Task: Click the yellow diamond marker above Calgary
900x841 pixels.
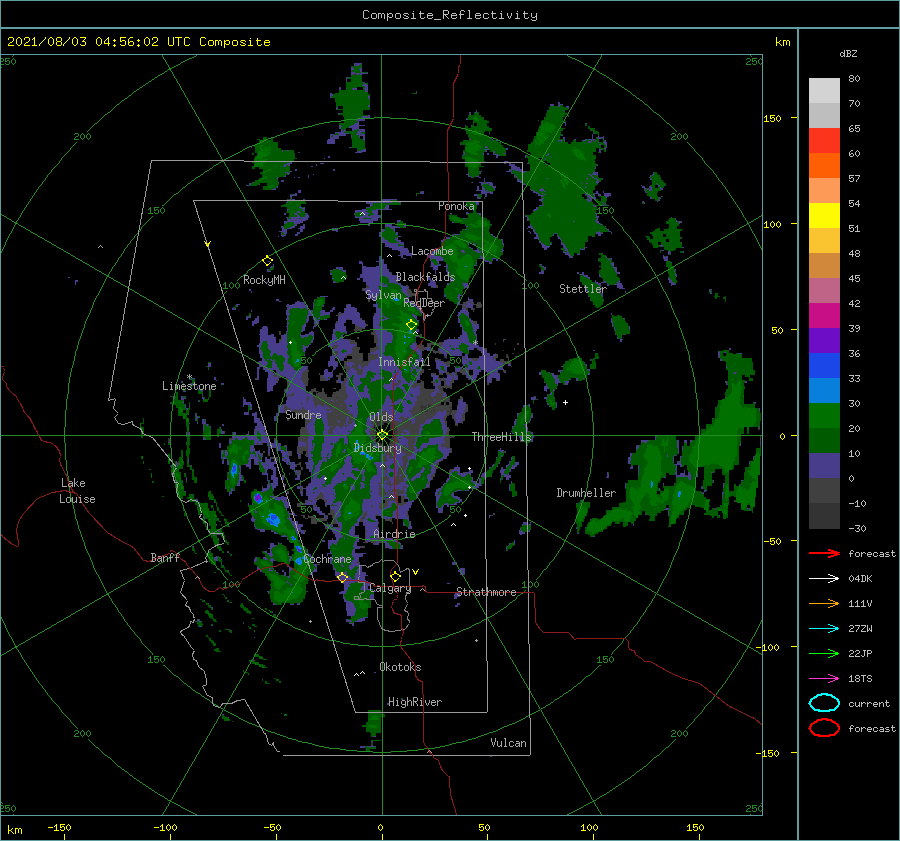Action: coord(395,576)
